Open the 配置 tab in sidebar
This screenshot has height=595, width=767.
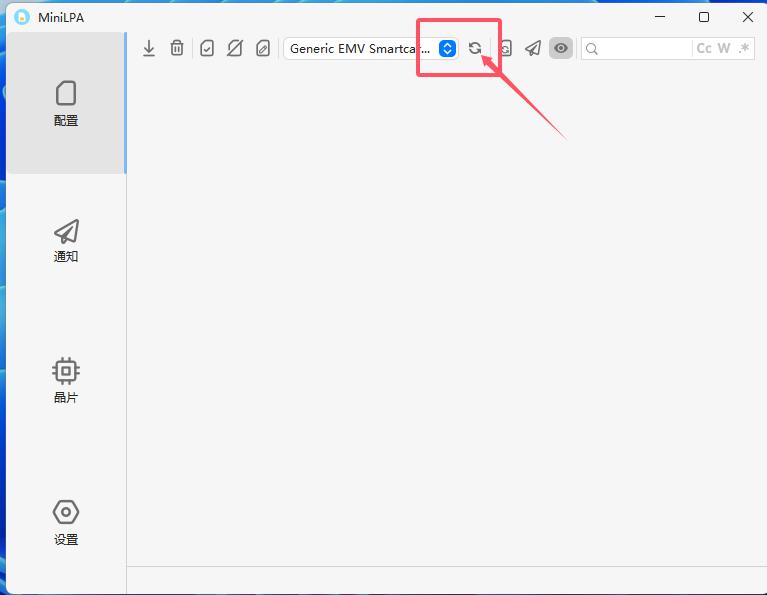tap(66, 103)
